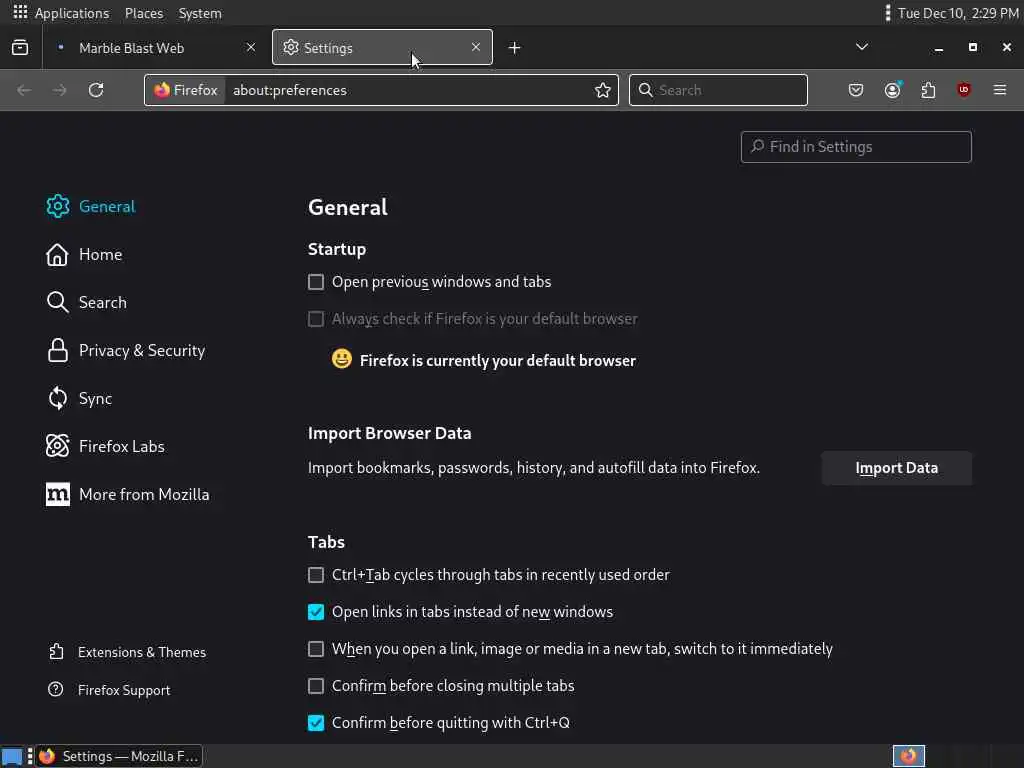Image resolution: width=1024 pixels, height=768 pixels.
Task: Click the uBlock Origin toolbar icon
Action: 964,90
